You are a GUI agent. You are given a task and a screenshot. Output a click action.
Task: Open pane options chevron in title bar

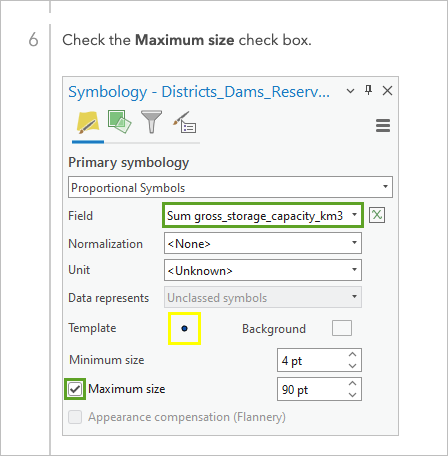pos(350,91)
